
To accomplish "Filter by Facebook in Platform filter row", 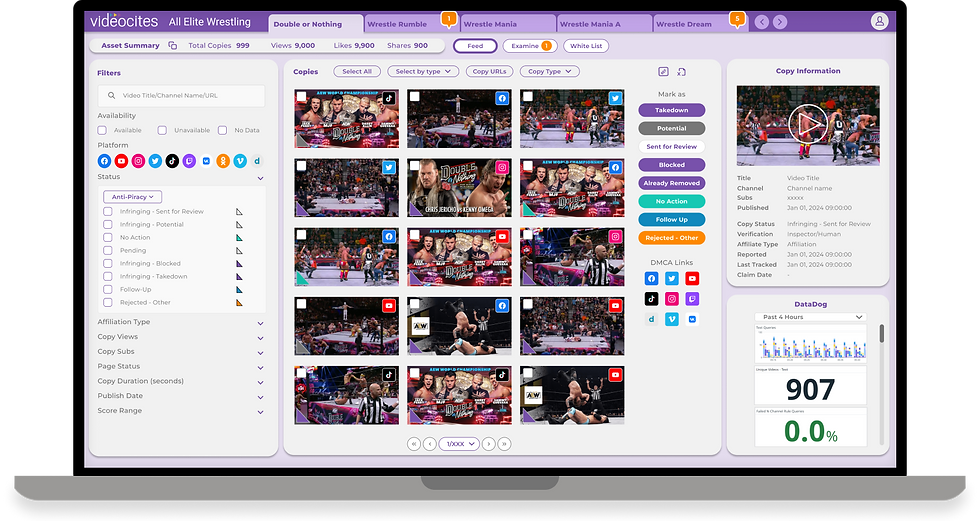I will pyautogui.click(x=104, y=161).
